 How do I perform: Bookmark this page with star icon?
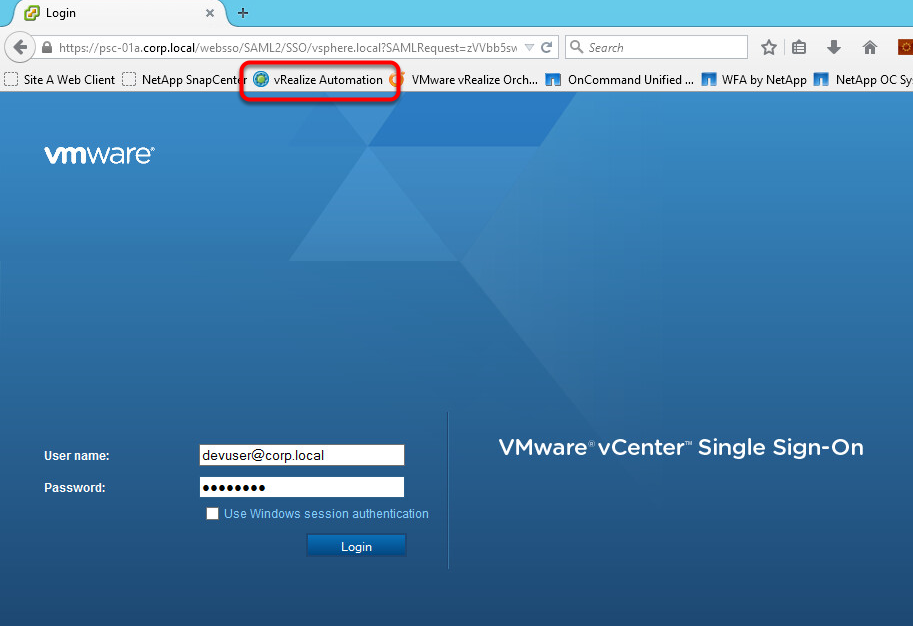[769, 47]
